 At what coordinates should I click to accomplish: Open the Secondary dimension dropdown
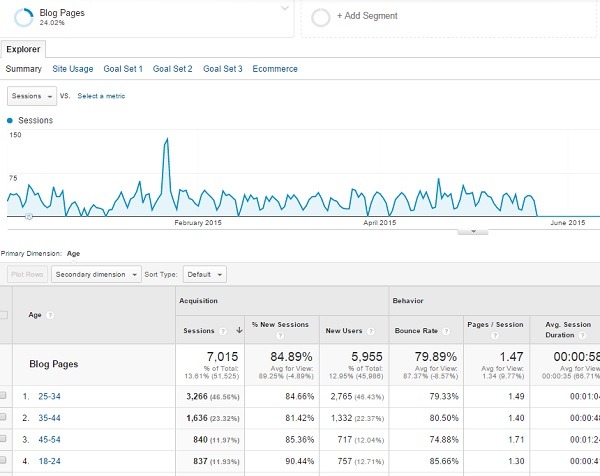coord(96,274)
